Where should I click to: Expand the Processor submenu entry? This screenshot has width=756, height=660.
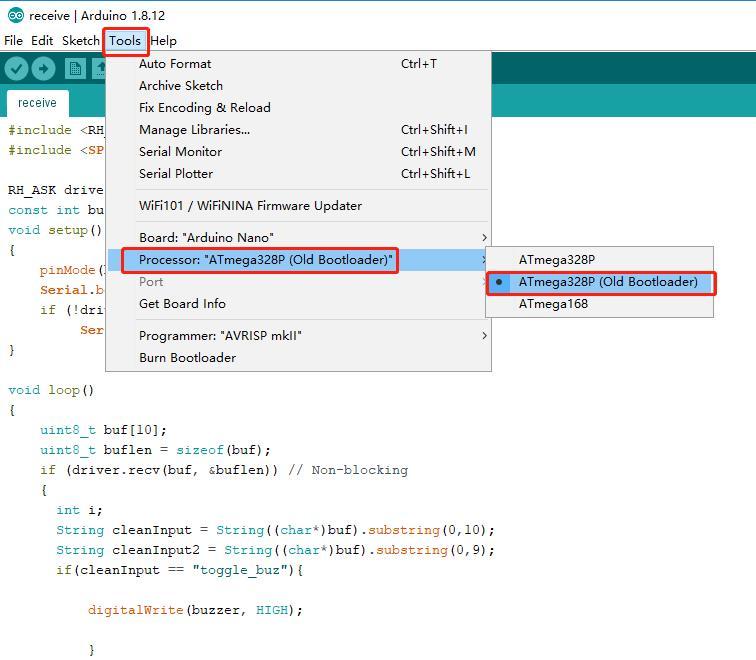pos(298,260)
